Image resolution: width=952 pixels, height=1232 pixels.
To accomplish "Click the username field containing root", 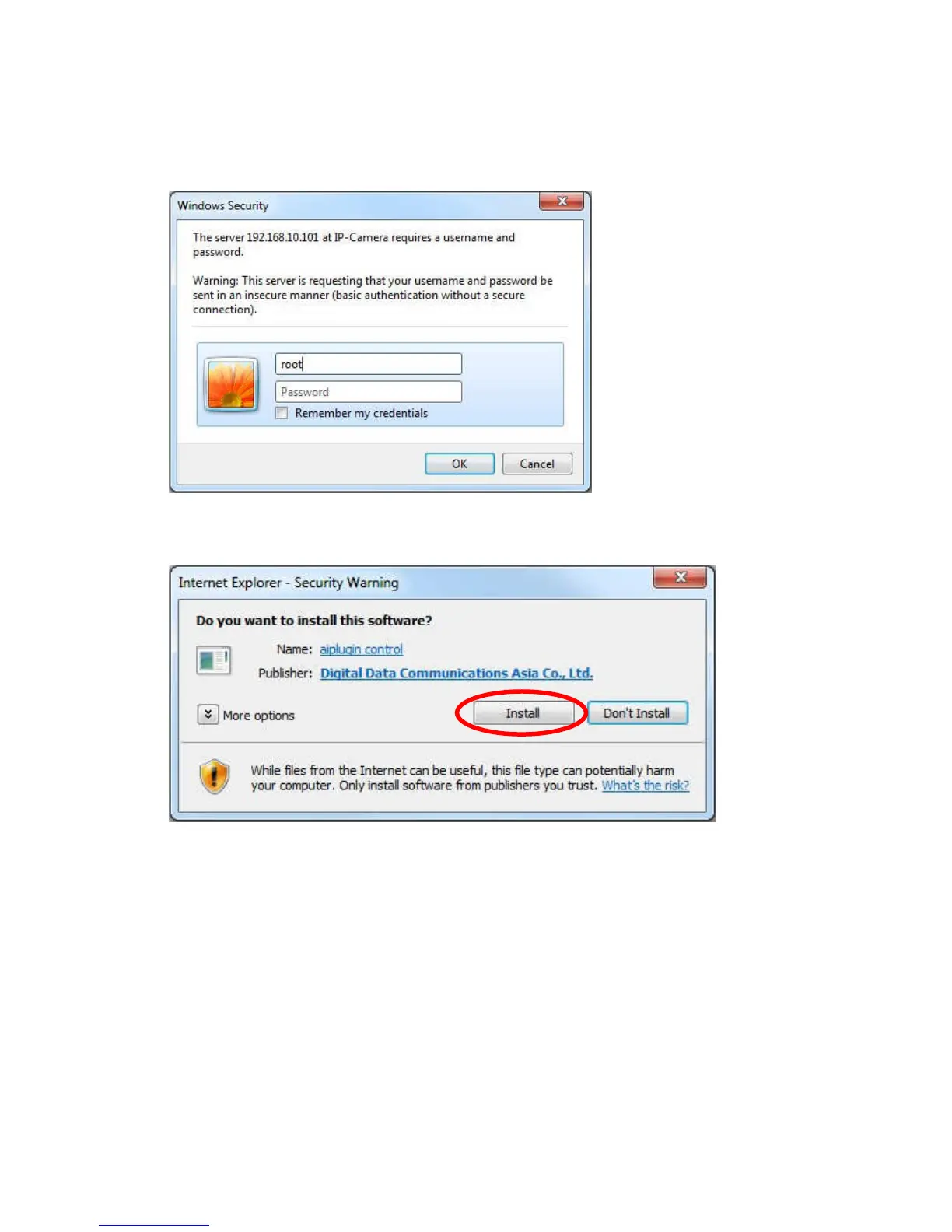I will click(x=369, y=364).
